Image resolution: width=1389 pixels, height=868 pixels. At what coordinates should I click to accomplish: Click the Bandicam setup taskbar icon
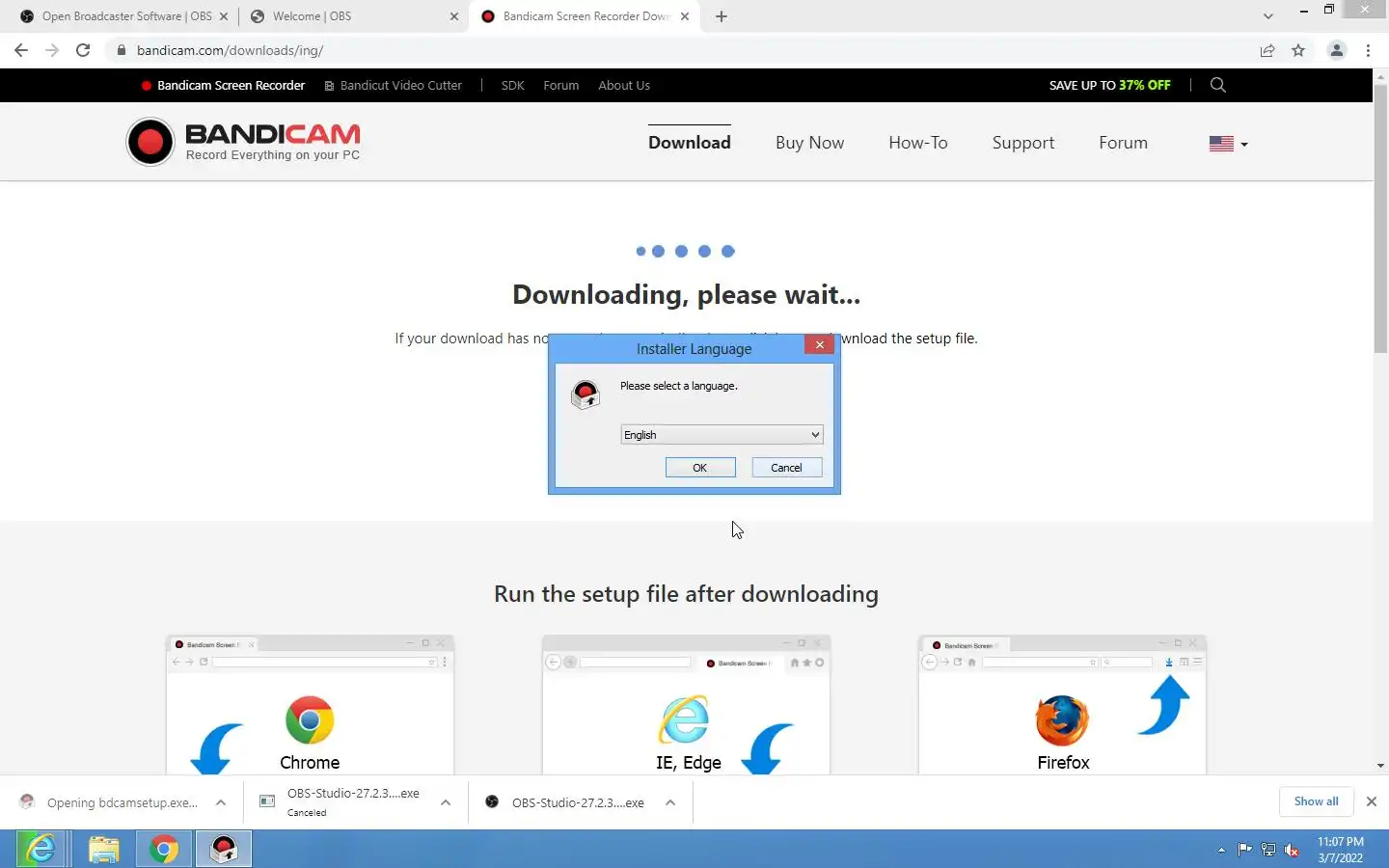(x=224, y=849)
